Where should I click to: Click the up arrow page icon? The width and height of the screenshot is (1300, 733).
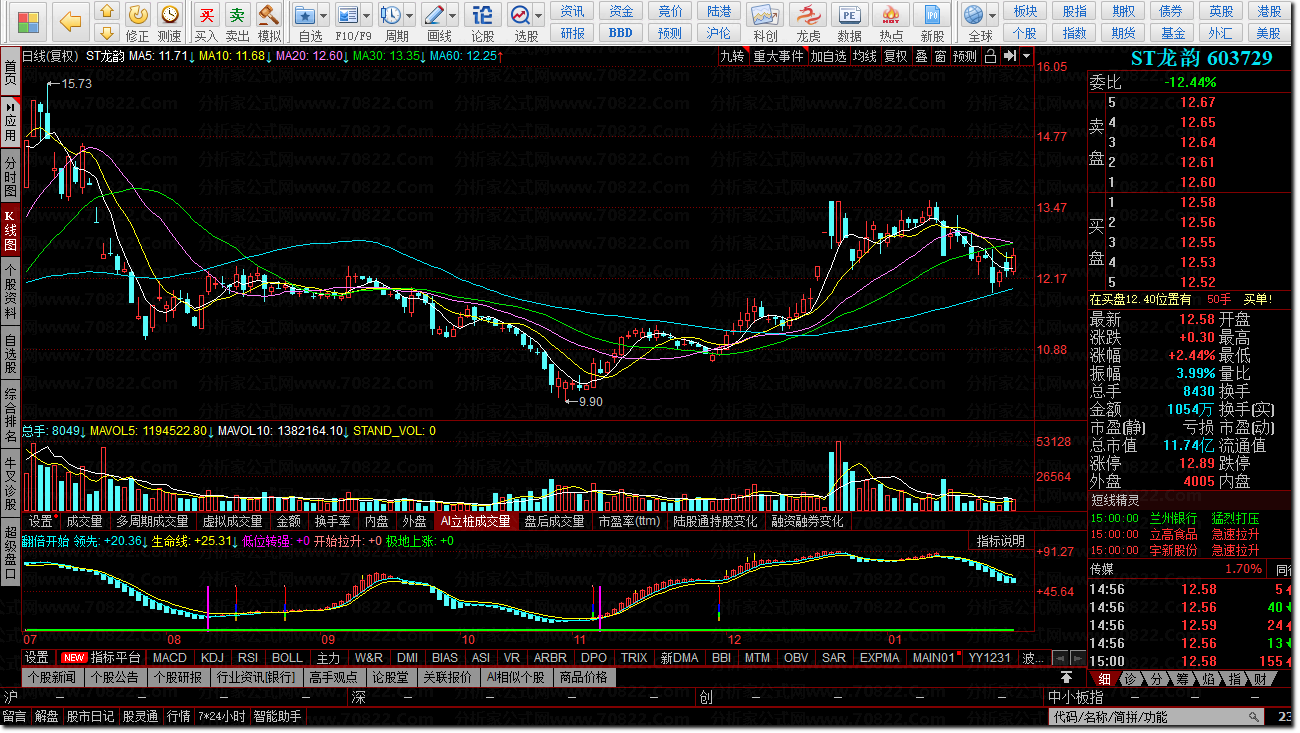(108, 12)
